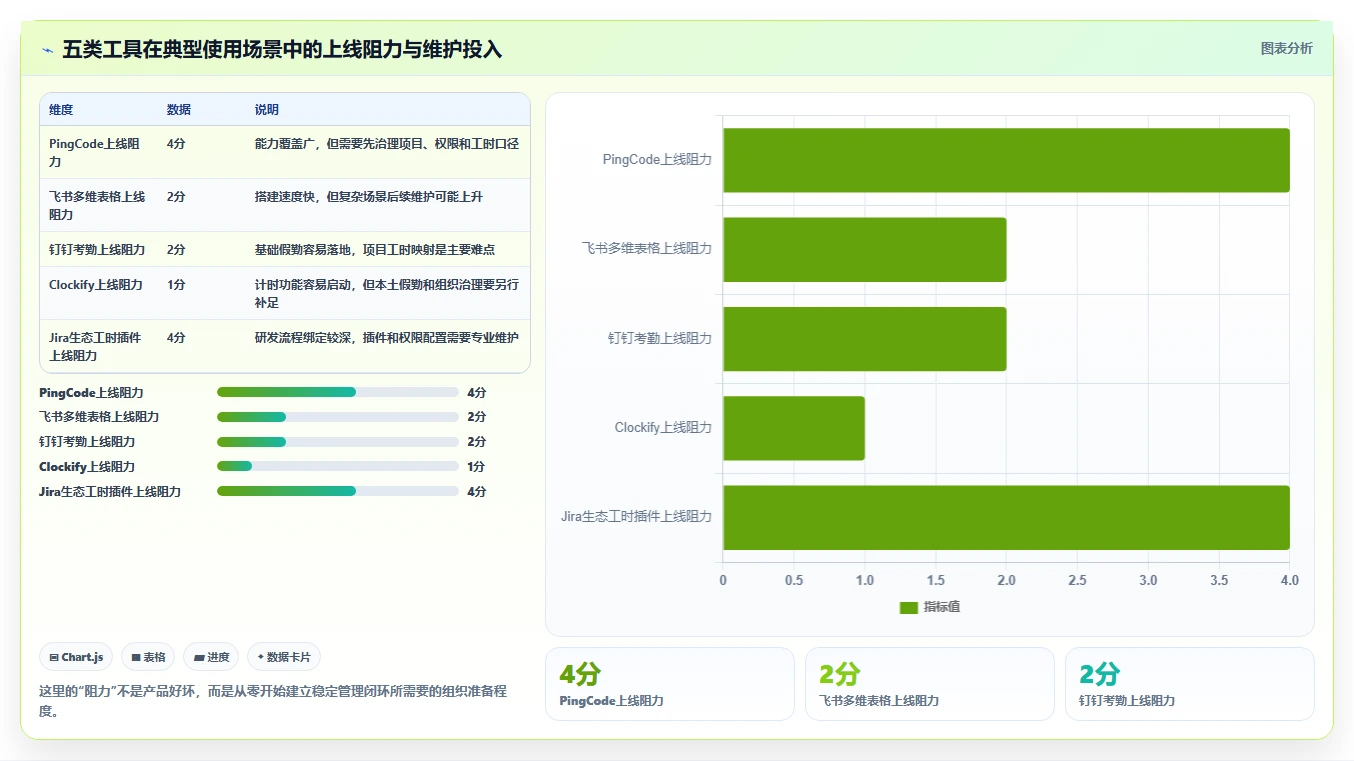Click the green 指标值 legend color box
Screen dimensions: 1354x761
click(908, 607)
